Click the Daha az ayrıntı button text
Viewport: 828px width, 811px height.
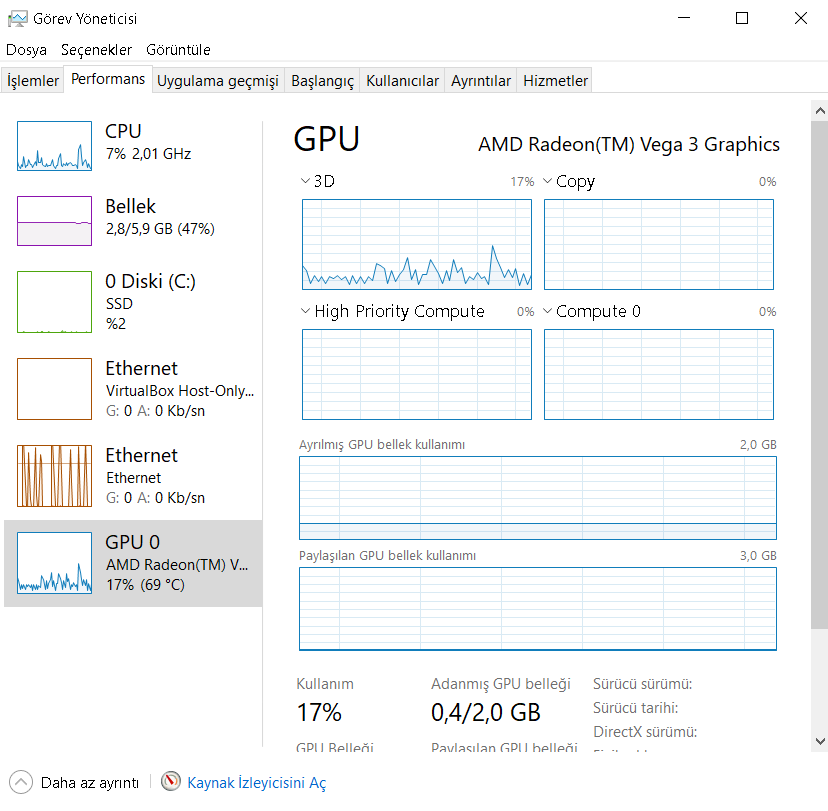[90, 783]
